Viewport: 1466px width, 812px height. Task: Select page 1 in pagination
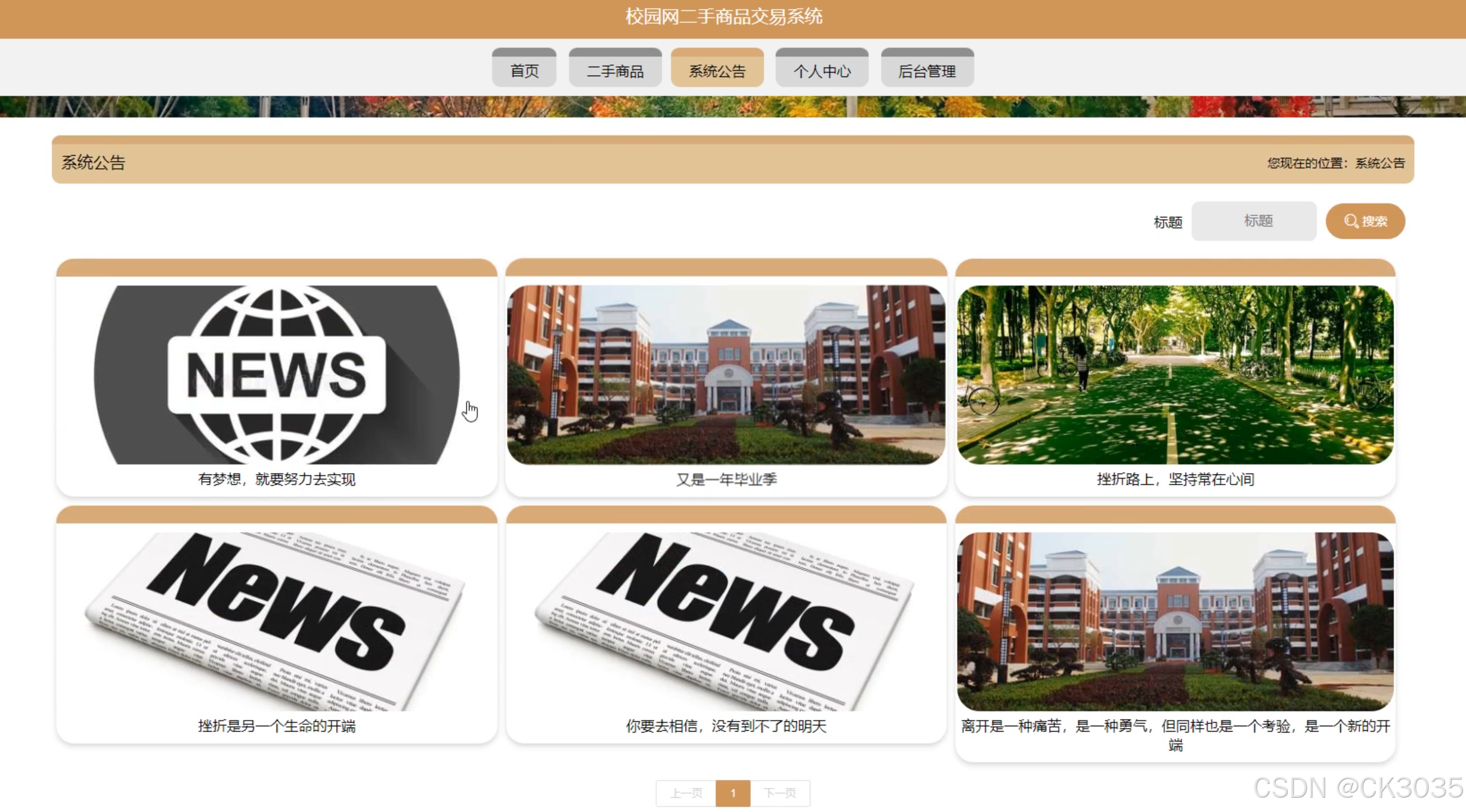coord(732,793)
